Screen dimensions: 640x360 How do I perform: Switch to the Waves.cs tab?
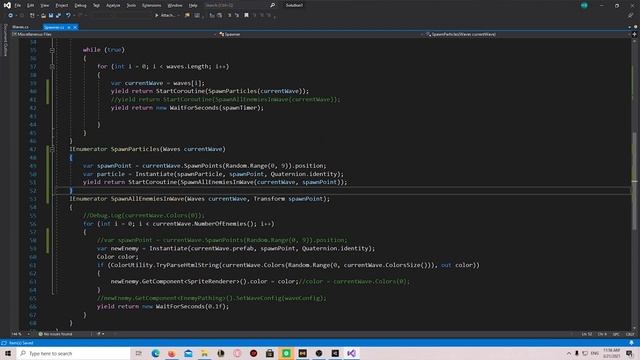click(x=20, y=27)
